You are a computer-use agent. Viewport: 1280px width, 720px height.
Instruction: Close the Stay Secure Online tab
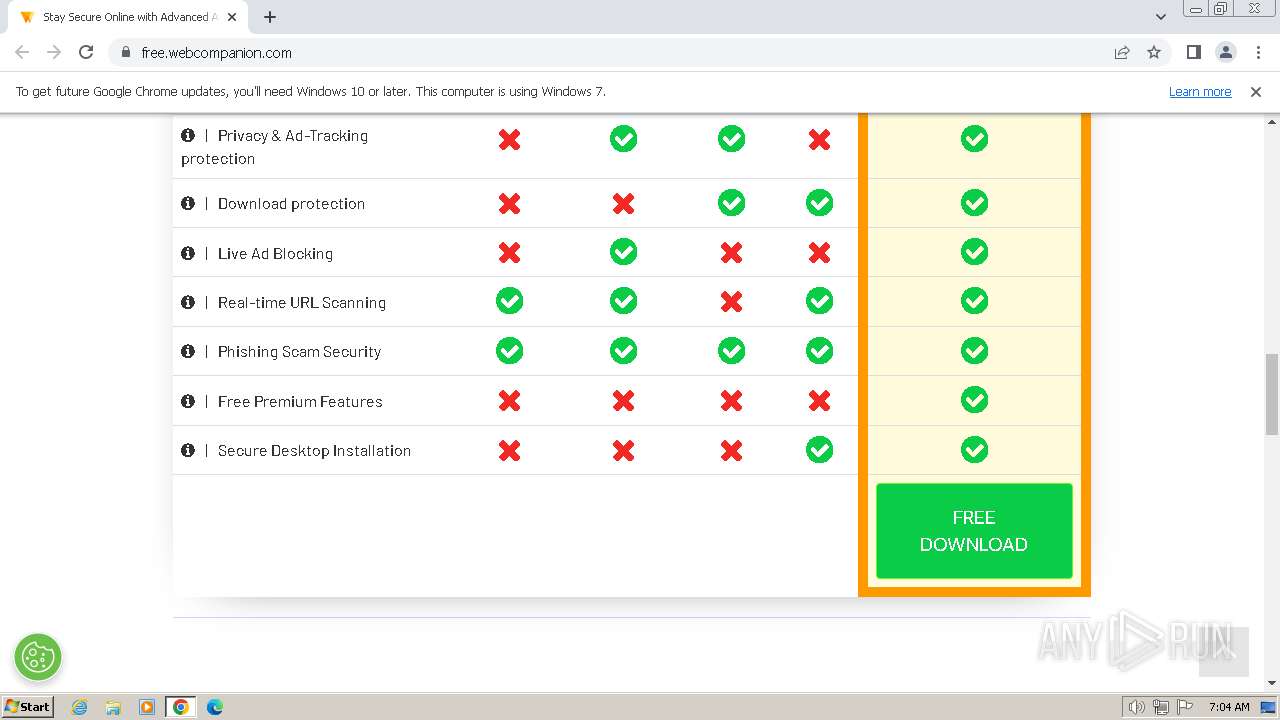coord(232,17)
